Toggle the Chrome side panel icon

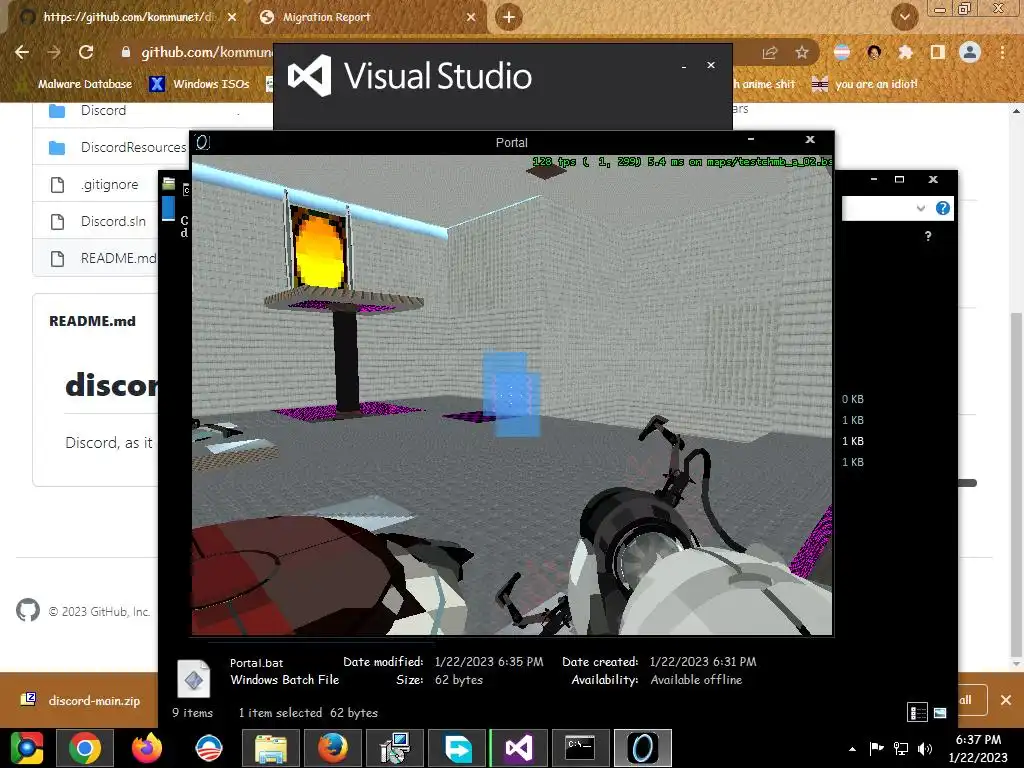pyautogui.click(x=937, y=52)
